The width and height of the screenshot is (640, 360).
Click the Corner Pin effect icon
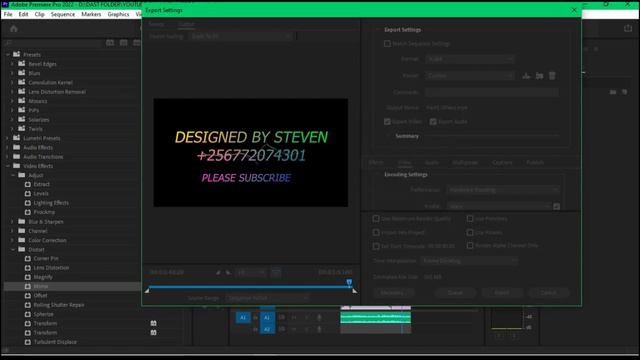(28, 258)
